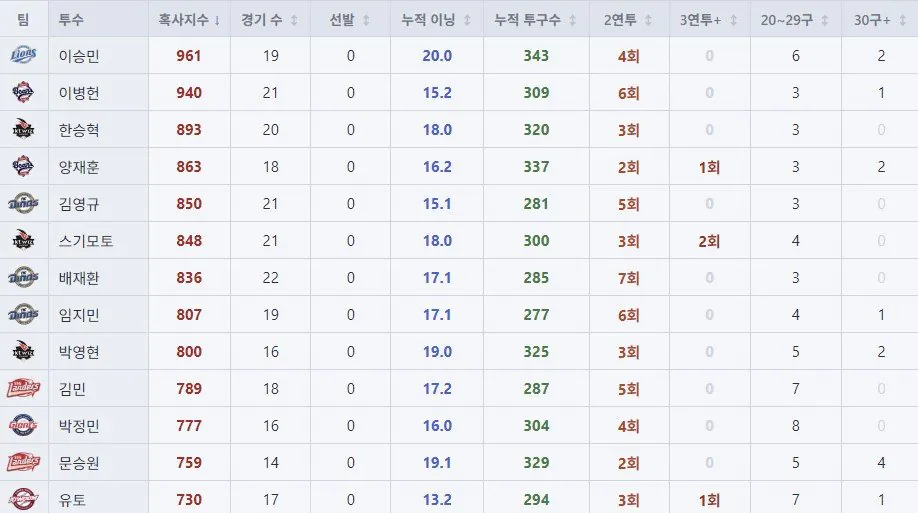Viewport: 918px width, 513px height.
Task: Click 누적 이닝 value 19.1
Action: click(x=437, y=463)
